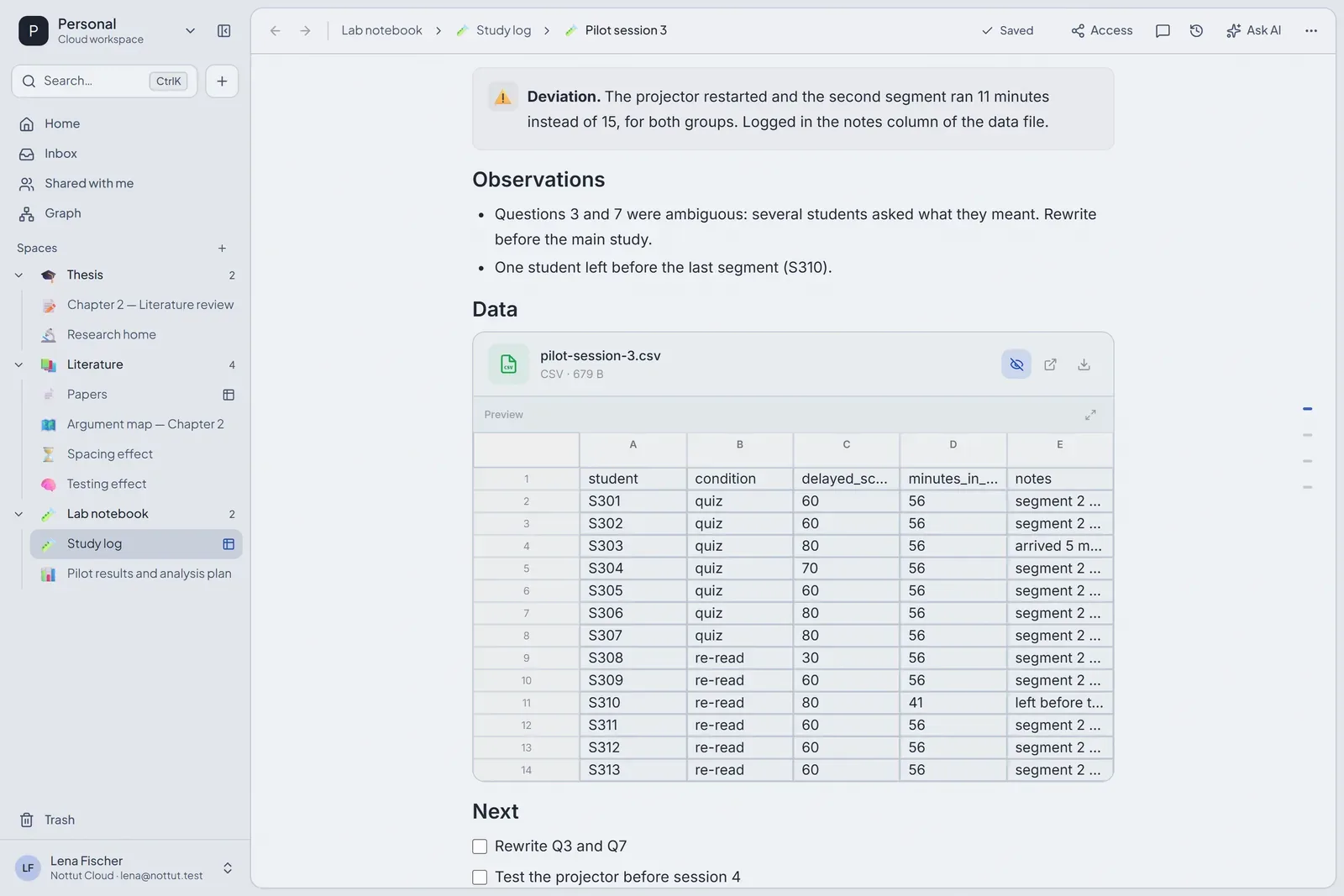Toggle the CSV preview visibility eye icon
1344x896 pixels.
1016,364
